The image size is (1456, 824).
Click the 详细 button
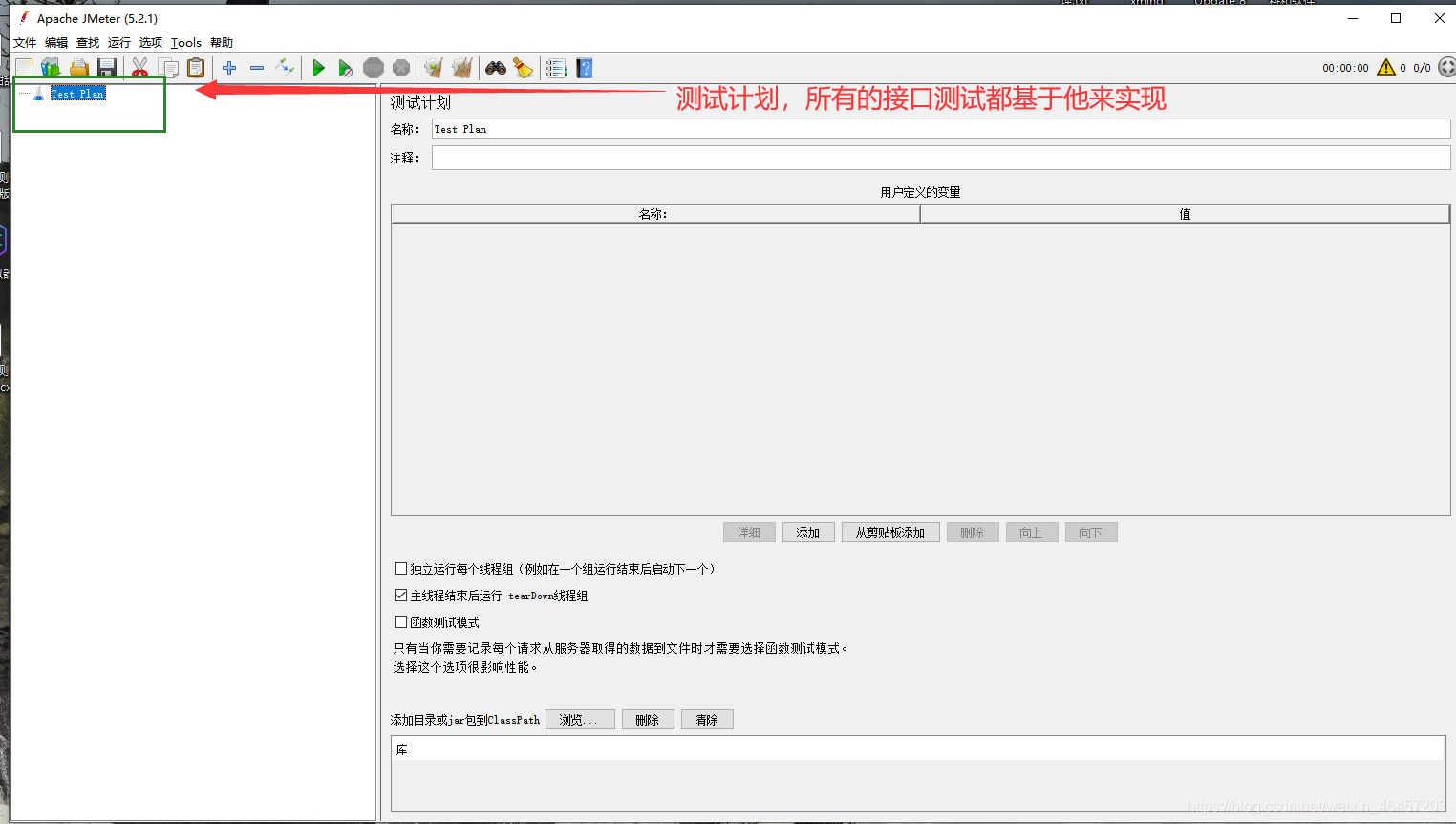[x=749, y=532]
